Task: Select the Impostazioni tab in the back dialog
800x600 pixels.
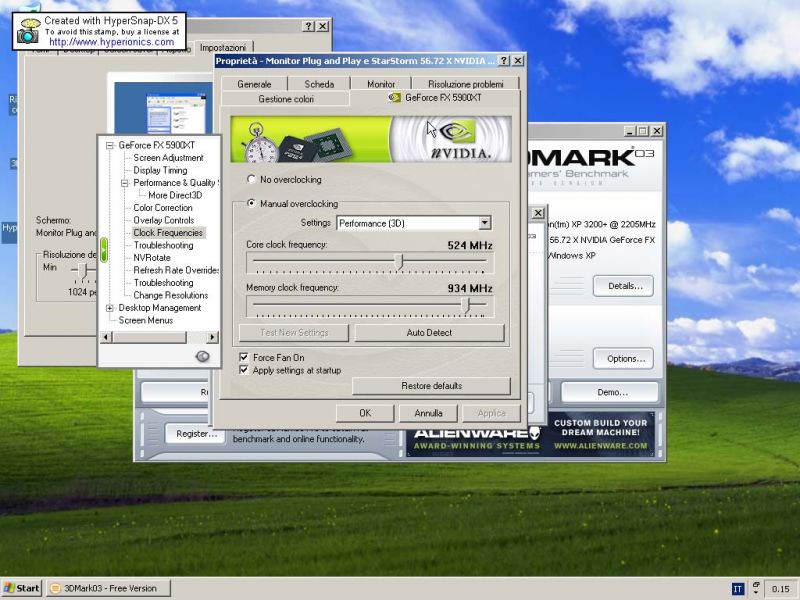Action: tap(223, 47)
